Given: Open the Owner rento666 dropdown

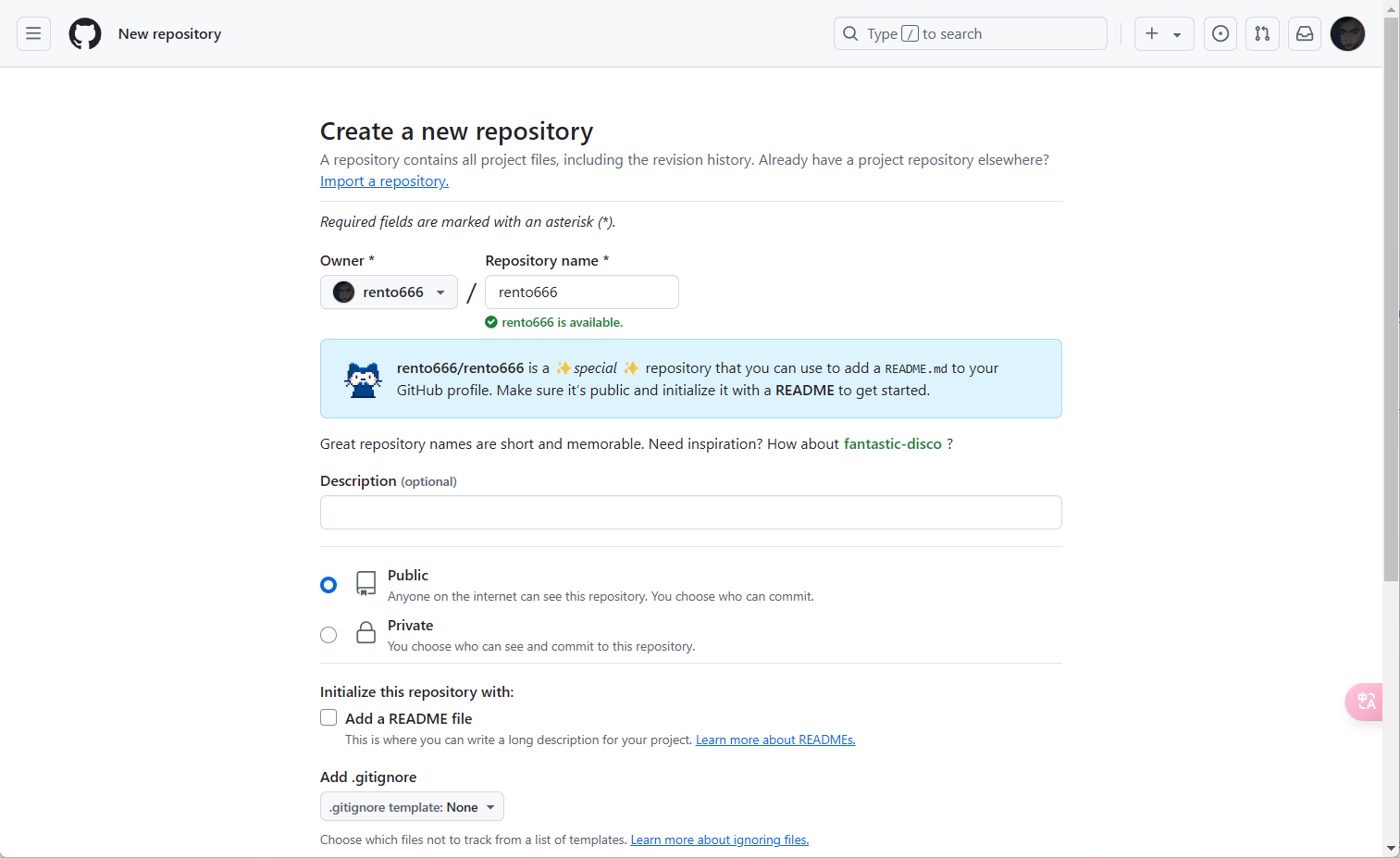Looking at the screenshot, I should [389, 292].
